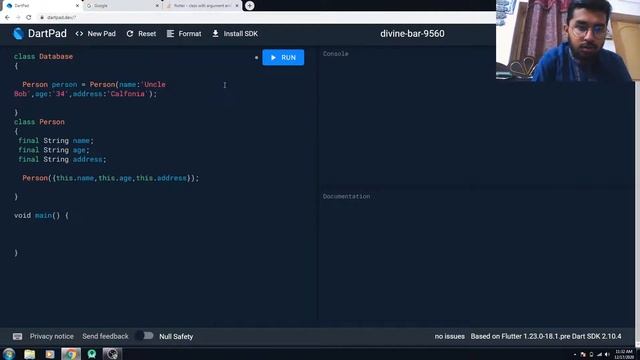
Task: Close the Google browser tab
Action: click(157, 6)
